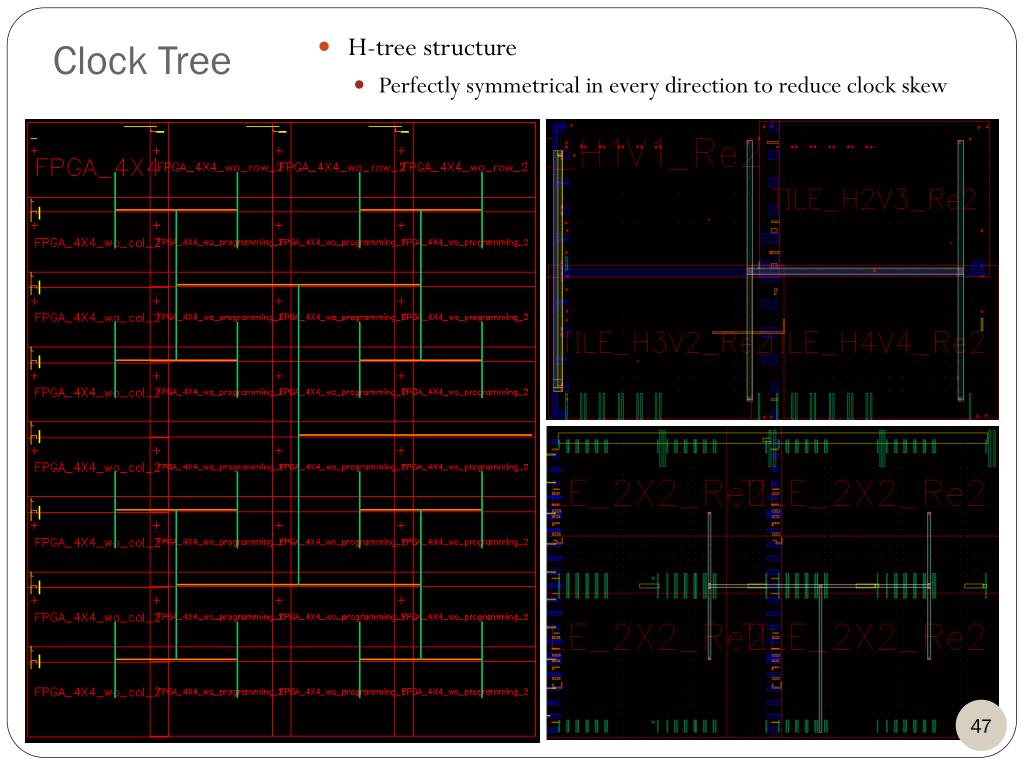1024x768 pixels.
Task: Select the large FPGA H-tree layout image
Action: [282, 430]
